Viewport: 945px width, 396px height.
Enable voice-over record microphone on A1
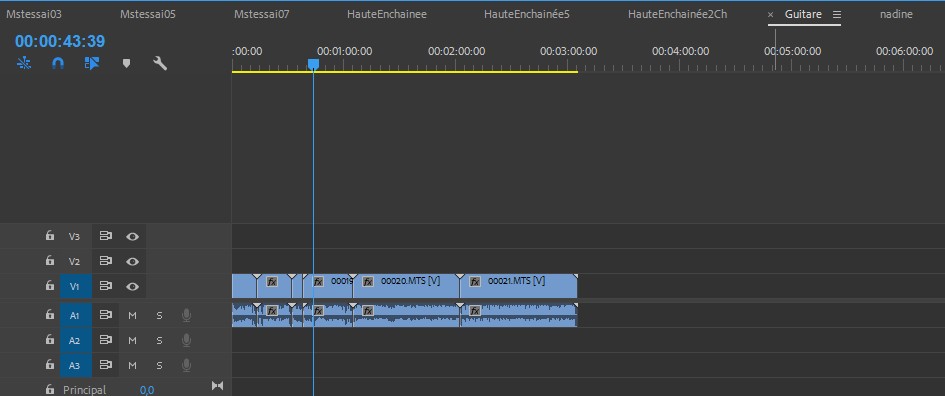pos(187,315)
